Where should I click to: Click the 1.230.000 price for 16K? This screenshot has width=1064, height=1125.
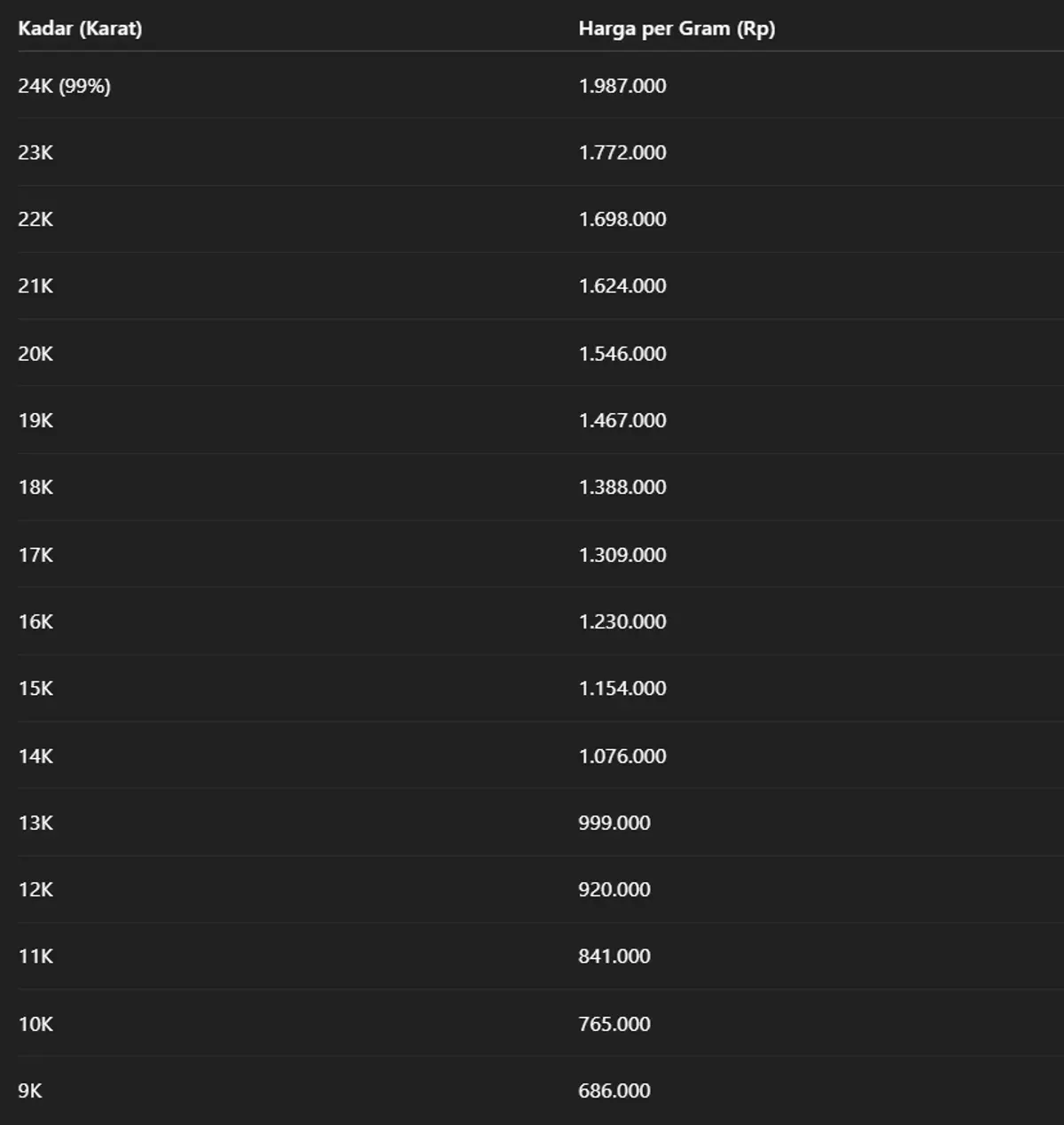[x=622, y=621]
